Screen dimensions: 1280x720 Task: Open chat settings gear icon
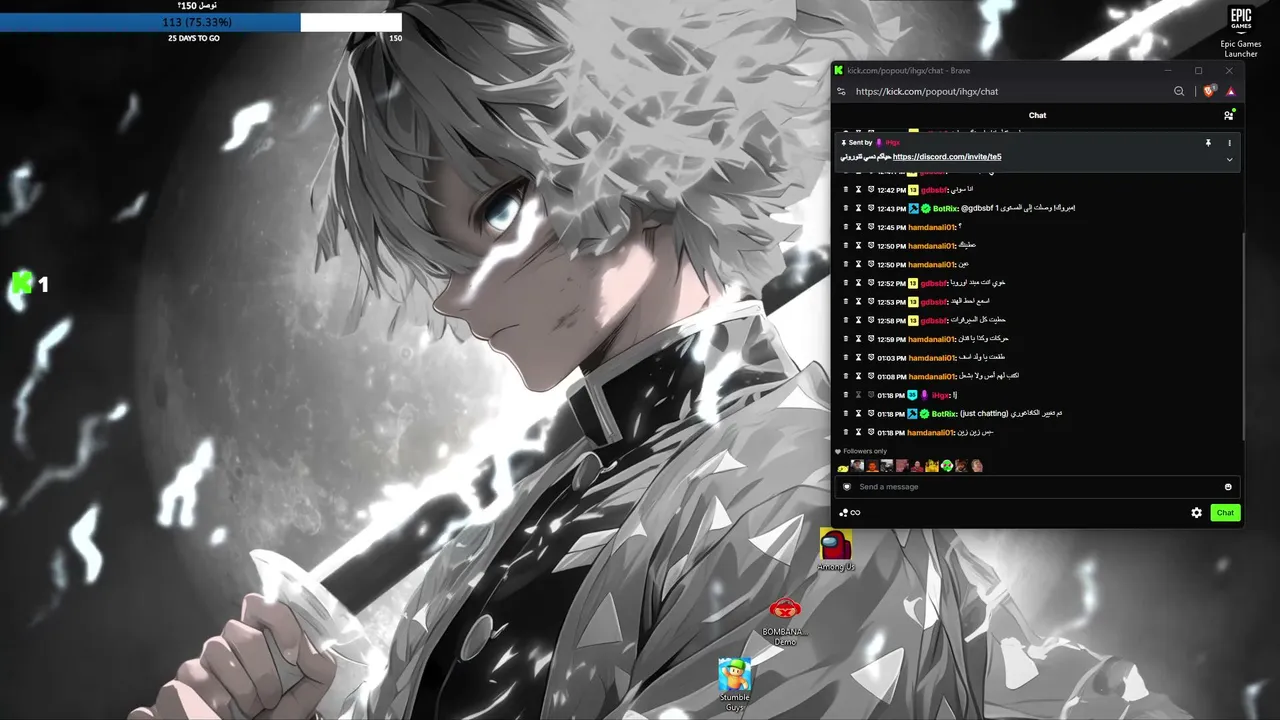click(x=1196, y=513)
